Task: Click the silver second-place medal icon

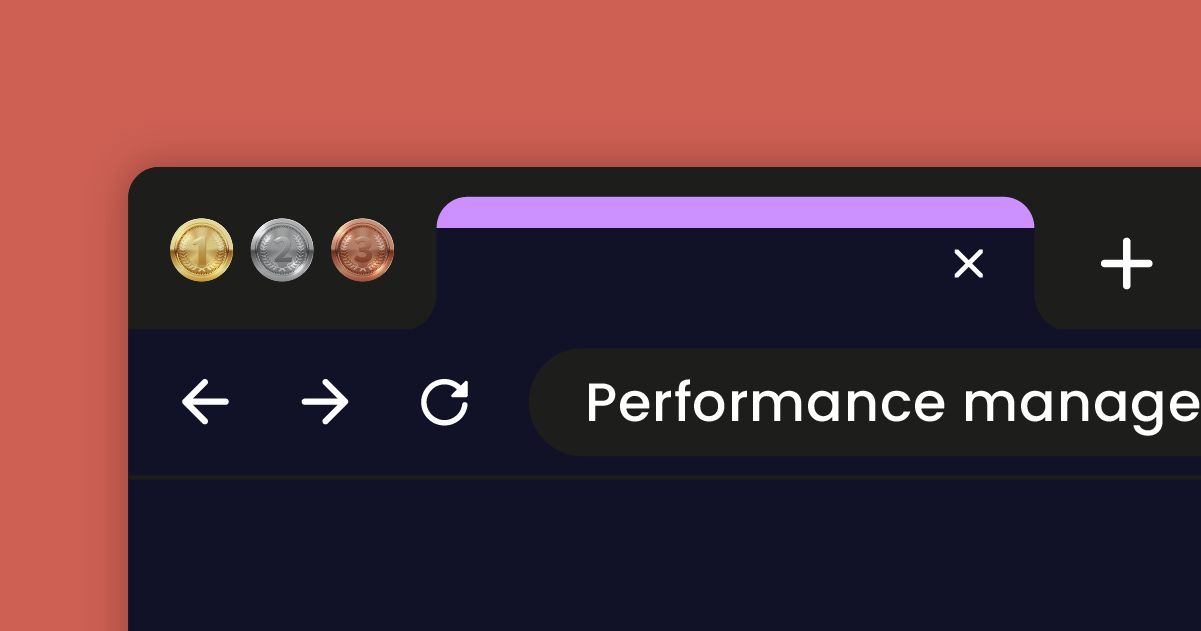Action: click(x=282, y=251)
